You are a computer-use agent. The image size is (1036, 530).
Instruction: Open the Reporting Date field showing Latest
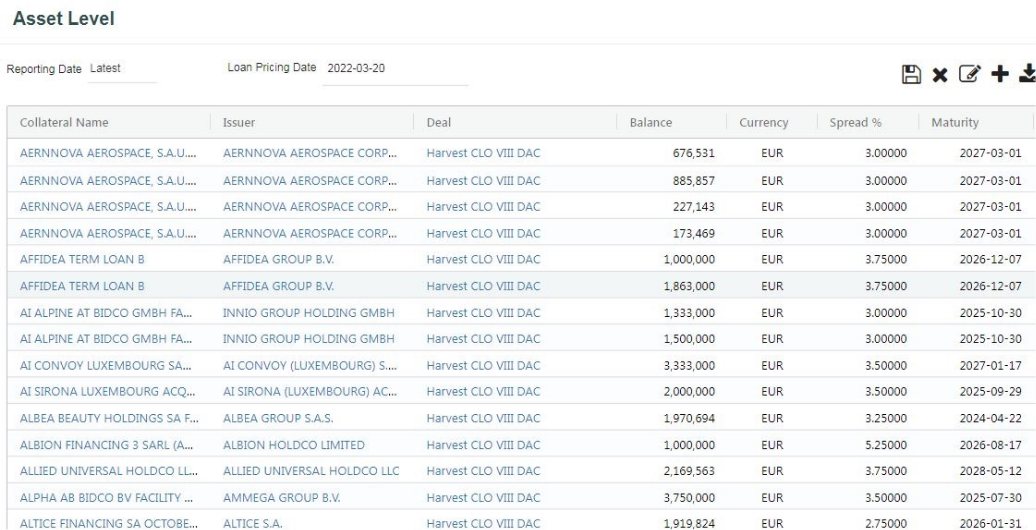coord(123,68)
